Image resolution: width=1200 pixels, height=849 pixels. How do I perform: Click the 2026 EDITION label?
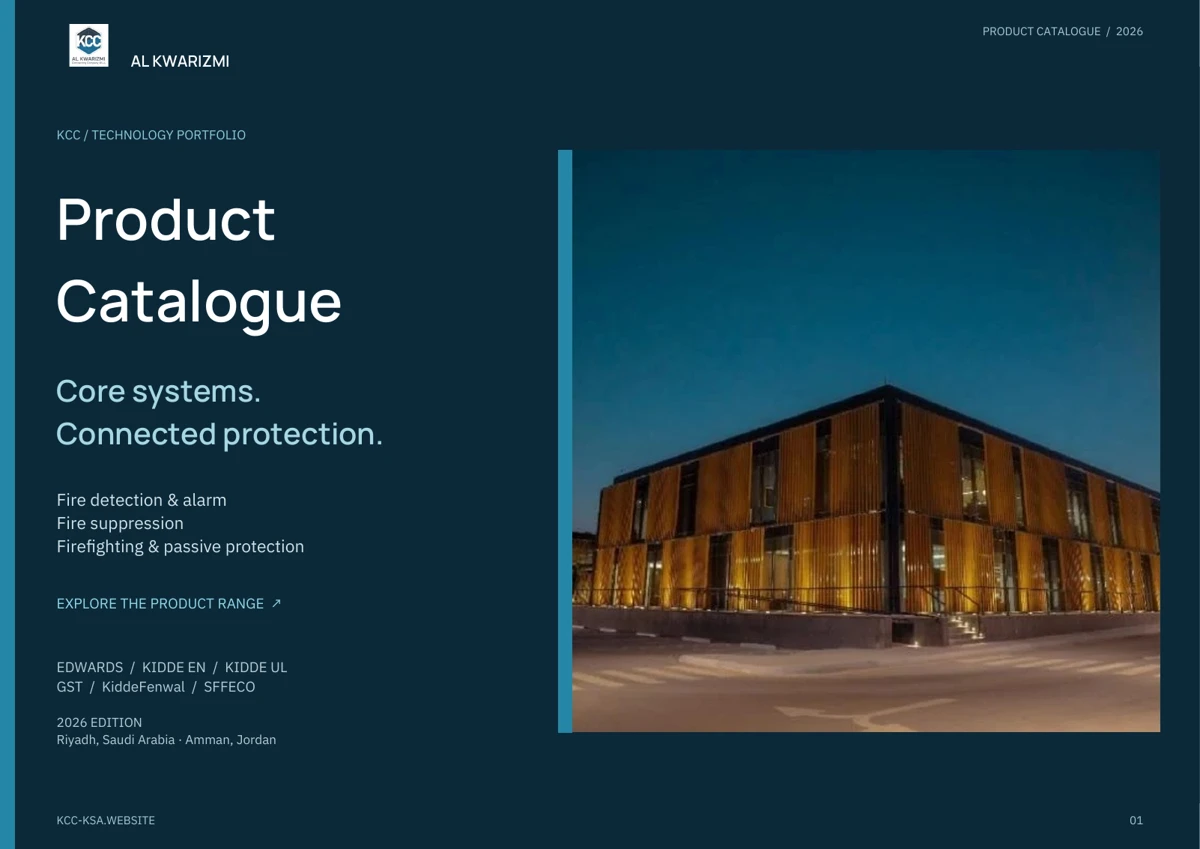point(99,722)
